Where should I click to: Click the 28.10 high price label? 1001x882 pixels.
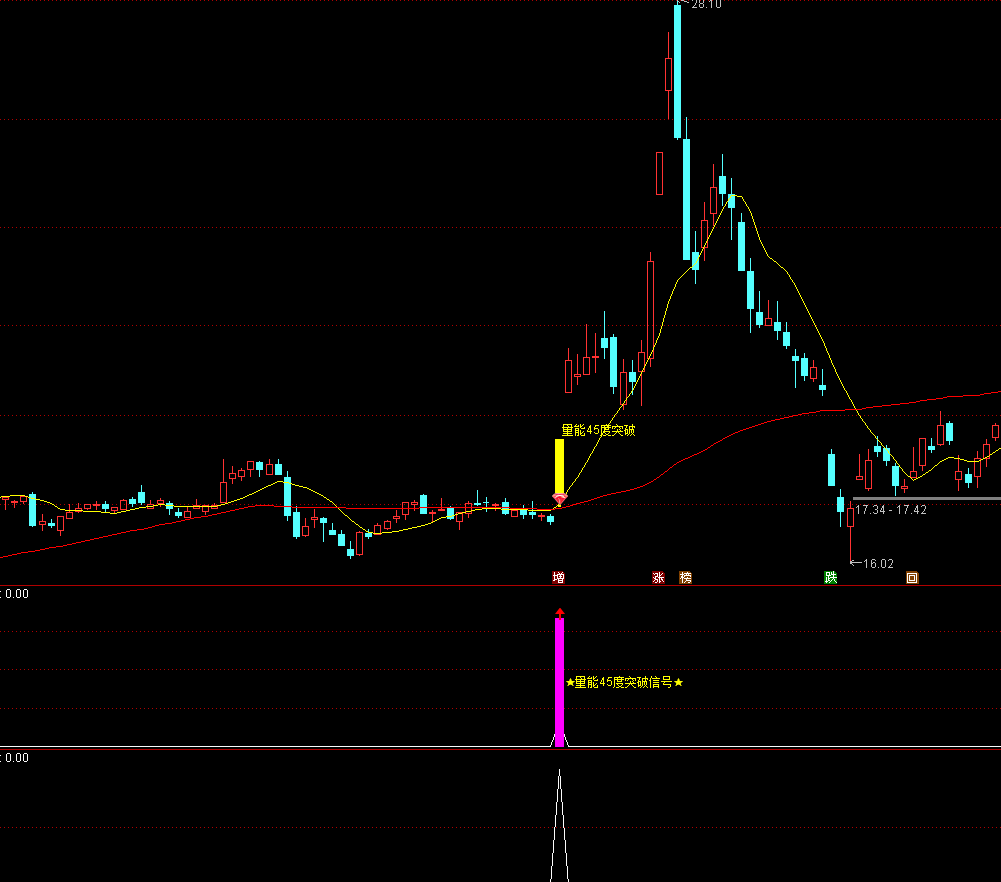coord(706,5)
